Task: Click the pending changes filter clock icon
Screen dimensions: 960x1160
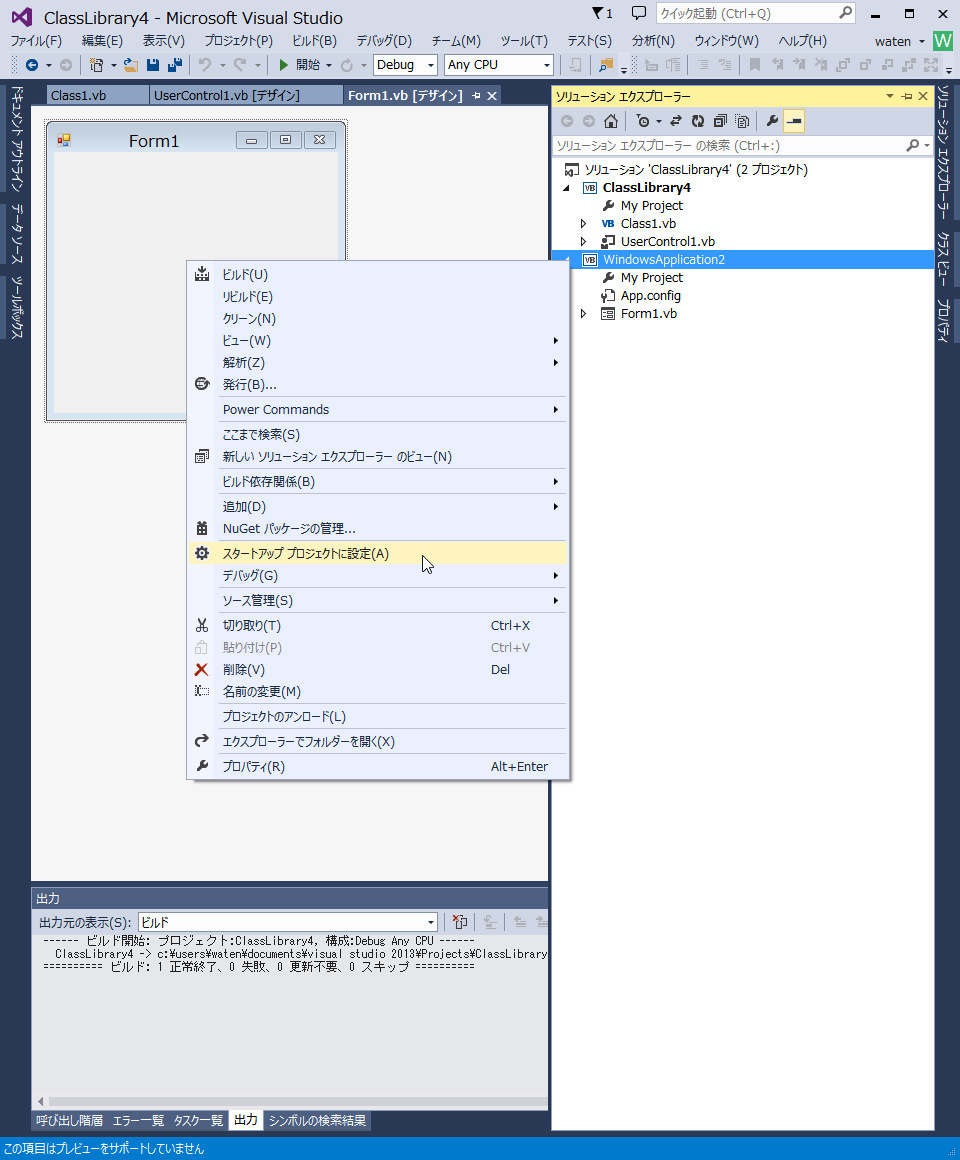Action: pos(643,121)
